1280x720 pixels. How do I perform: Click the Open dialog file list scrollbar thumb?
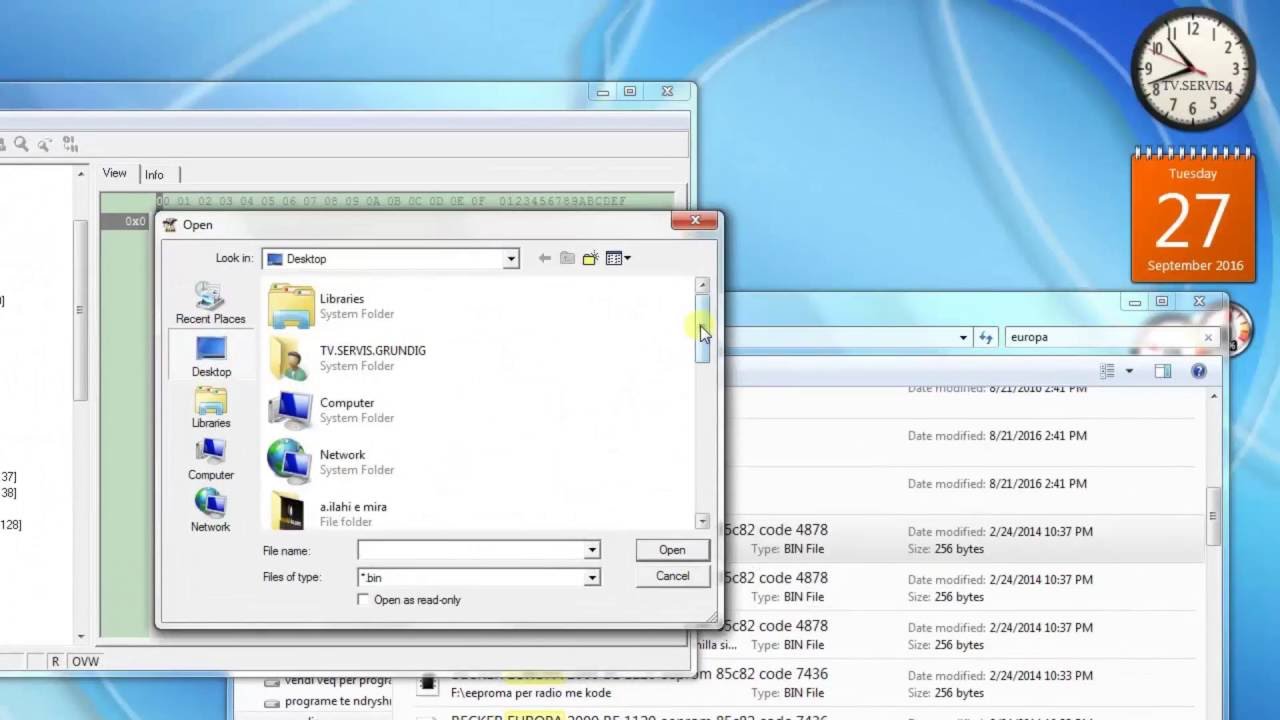point(703,328)
